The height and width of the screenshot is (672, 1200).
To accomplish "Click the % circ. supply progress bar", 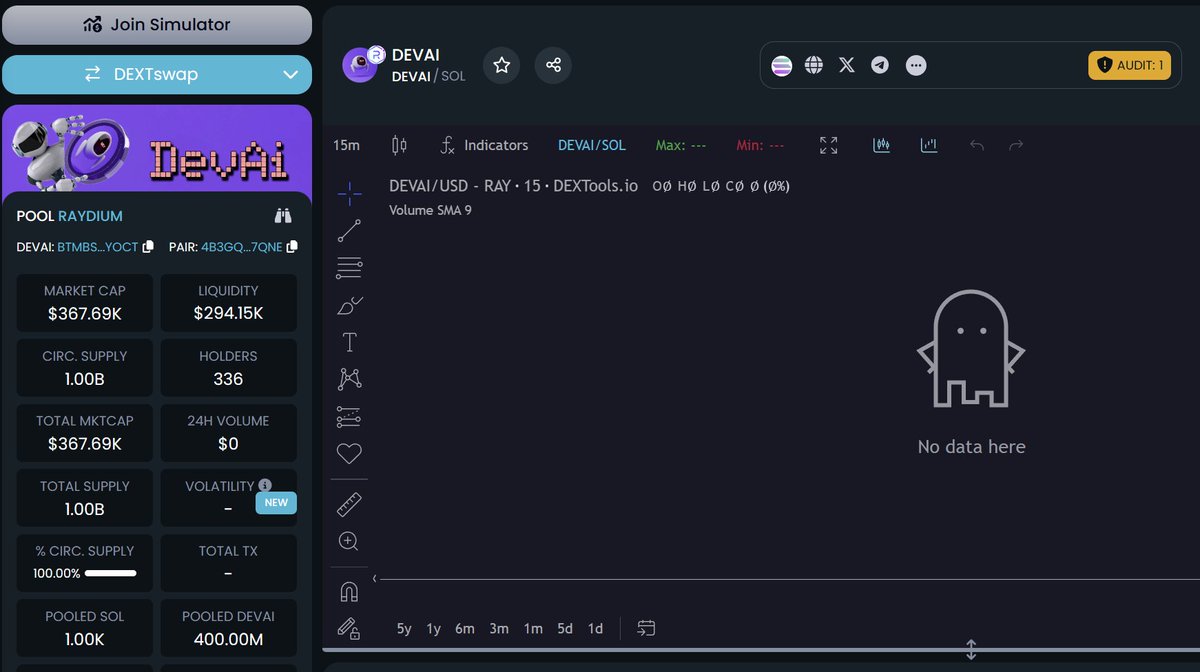I will [111, 574].
